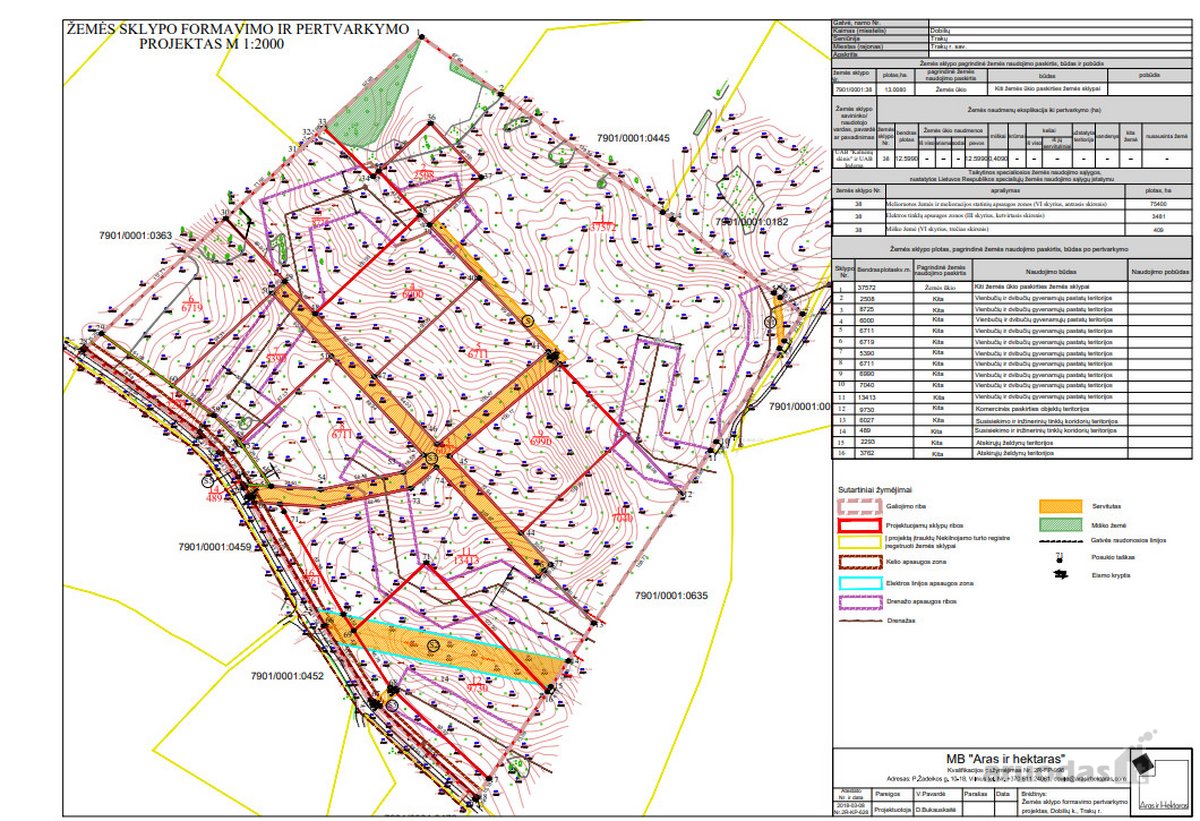Click neighbor parcel label 7901/0001:0363

click(x=136, y=236)
